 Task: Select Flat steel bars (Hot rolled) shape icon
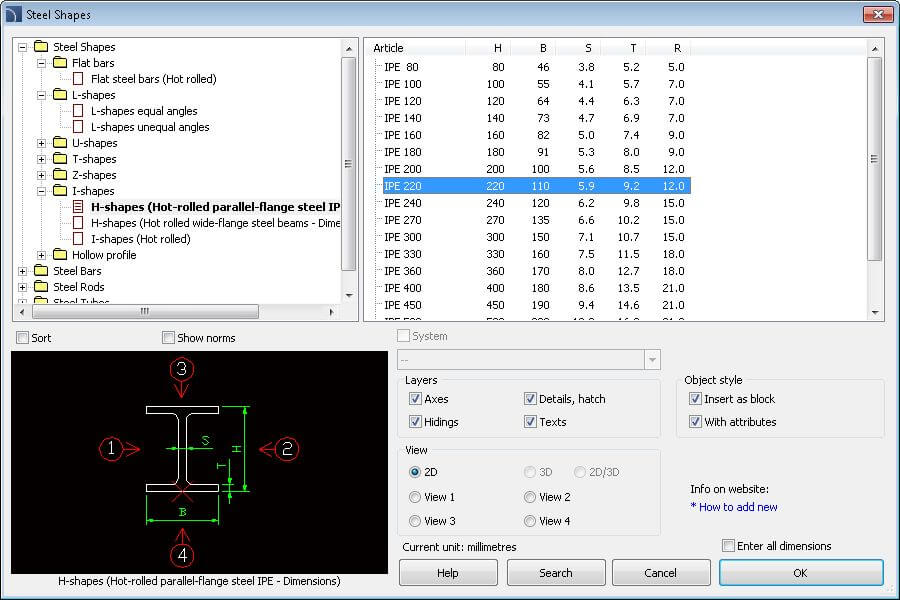pos(78,79)
